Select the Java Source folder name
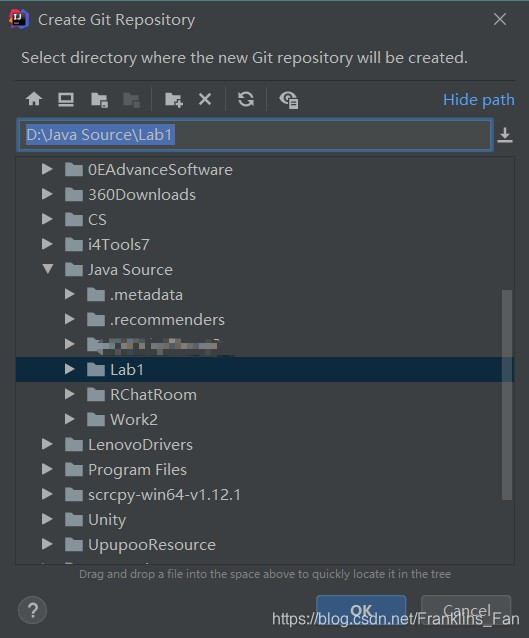 coord(130,270)
